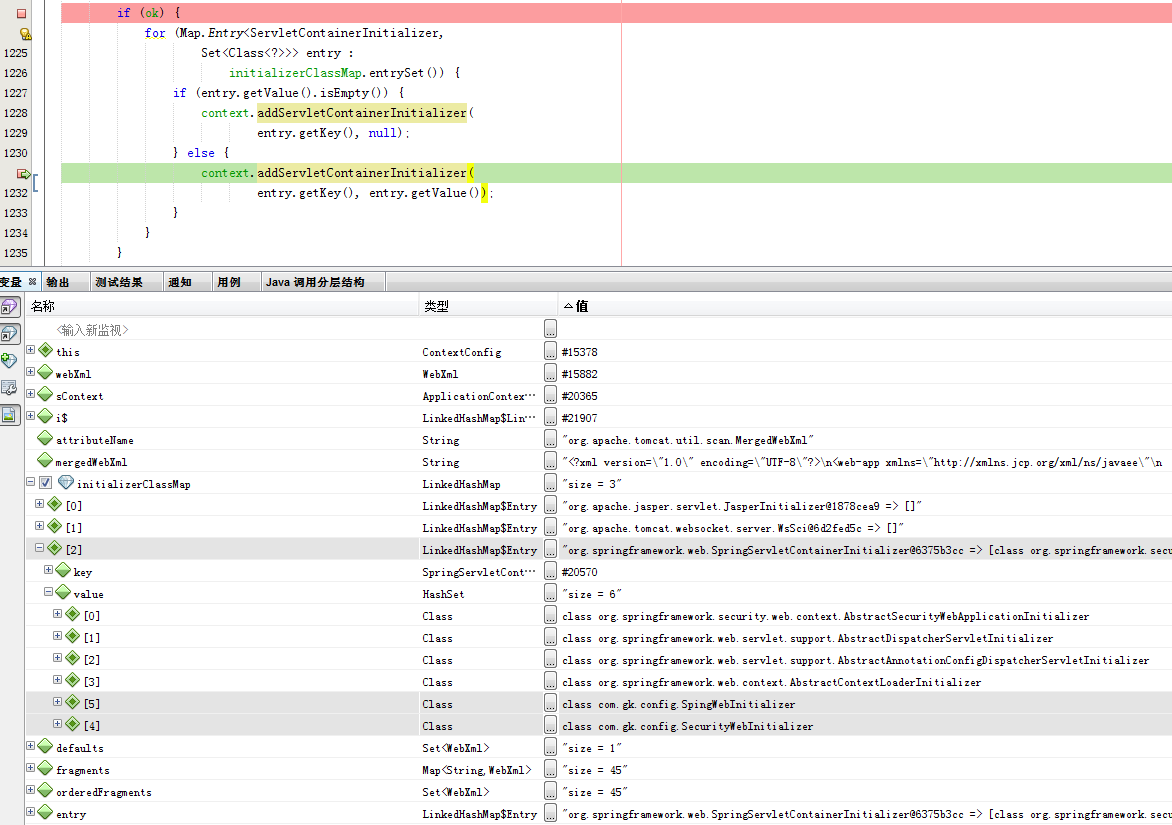Click the #15882 value of webXml
This screenshot has width=1172, height=825.
click(x=579, y=374)
